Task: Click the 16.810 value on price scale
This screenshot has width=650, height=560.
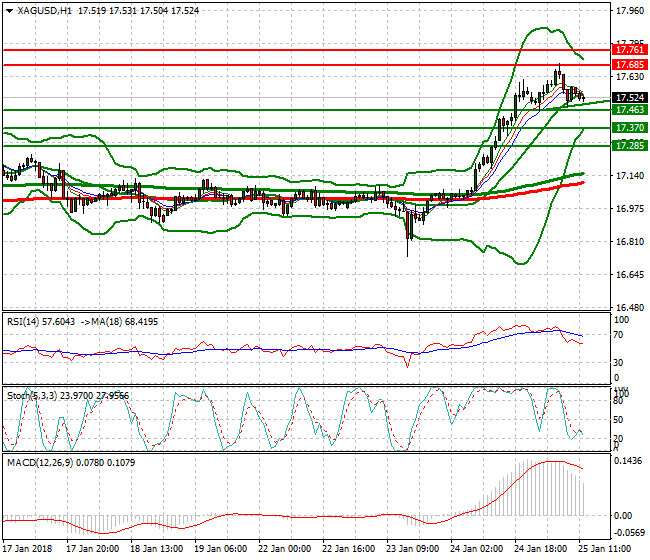Action: tap(630, 242)
